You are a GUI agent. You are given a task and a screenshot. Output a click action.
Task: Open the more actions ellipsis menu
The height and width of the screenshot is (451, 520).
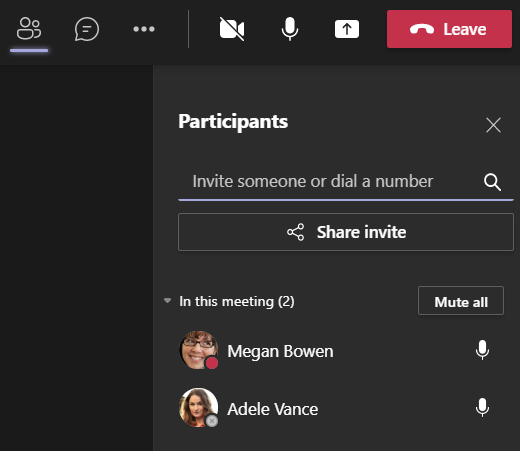[144, 29]
